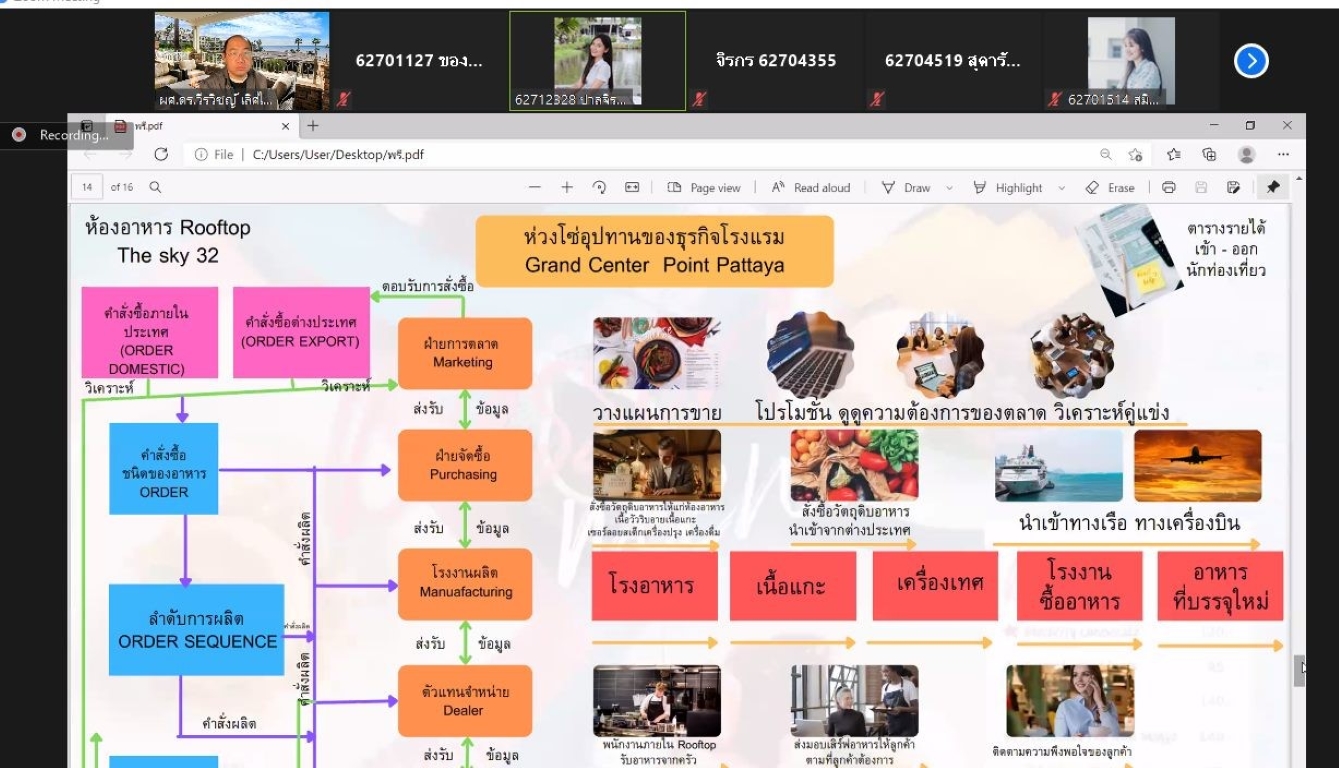Click the Manufacturing โรงงานผลิต box
The width and height of the screenshot is (1339, 768).
click(x=465, y=583)
